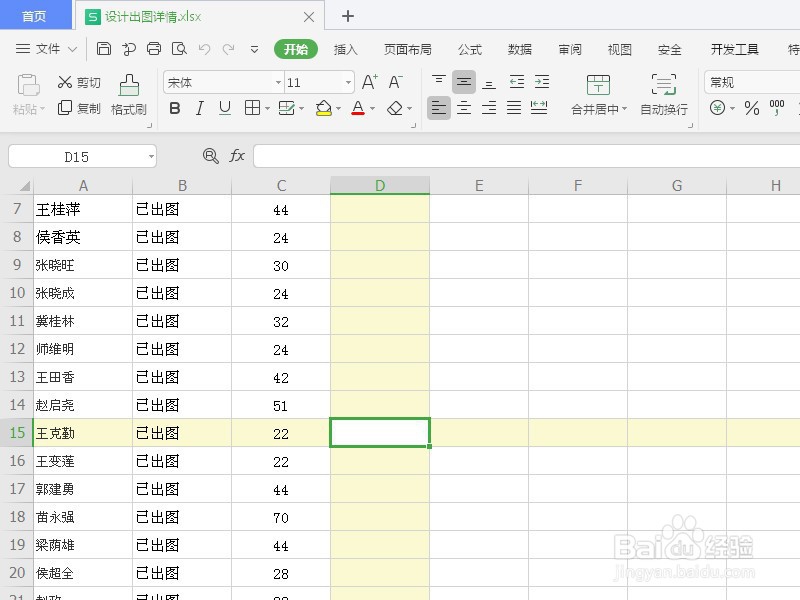Click the 开始 ribbon button
This screenshot has height=600, width=800.
(x=296, y=49)
